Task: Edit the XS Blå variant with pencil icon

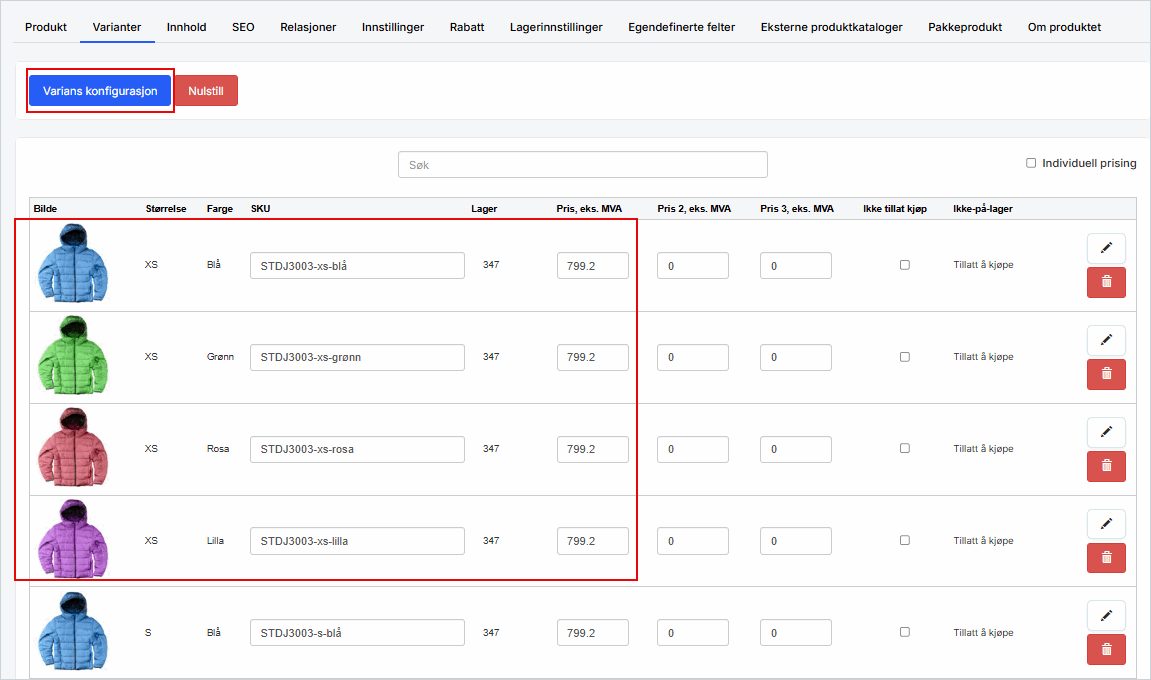Action: [x=1106, y=248]
